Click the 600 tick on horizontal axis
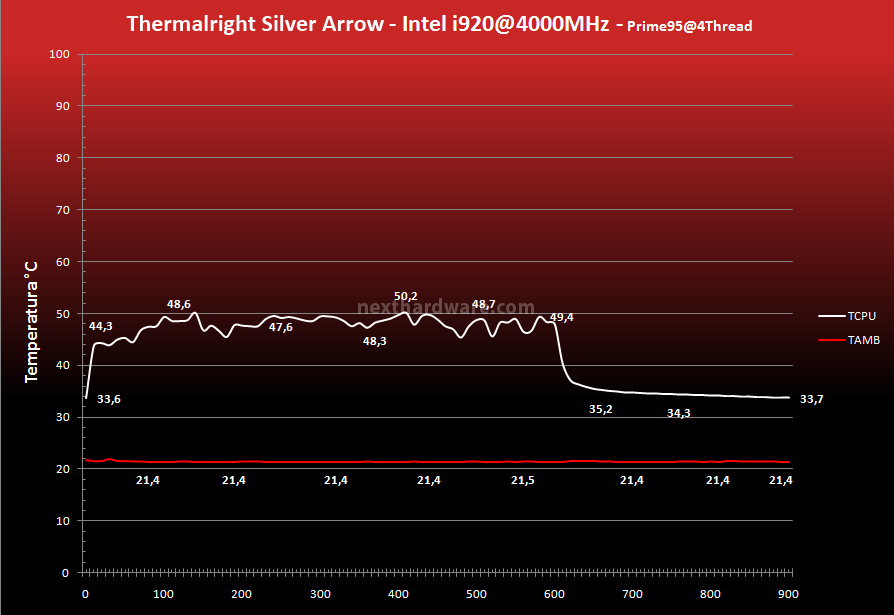The height and width of the screenshot is (615, 894). [554, 594]
